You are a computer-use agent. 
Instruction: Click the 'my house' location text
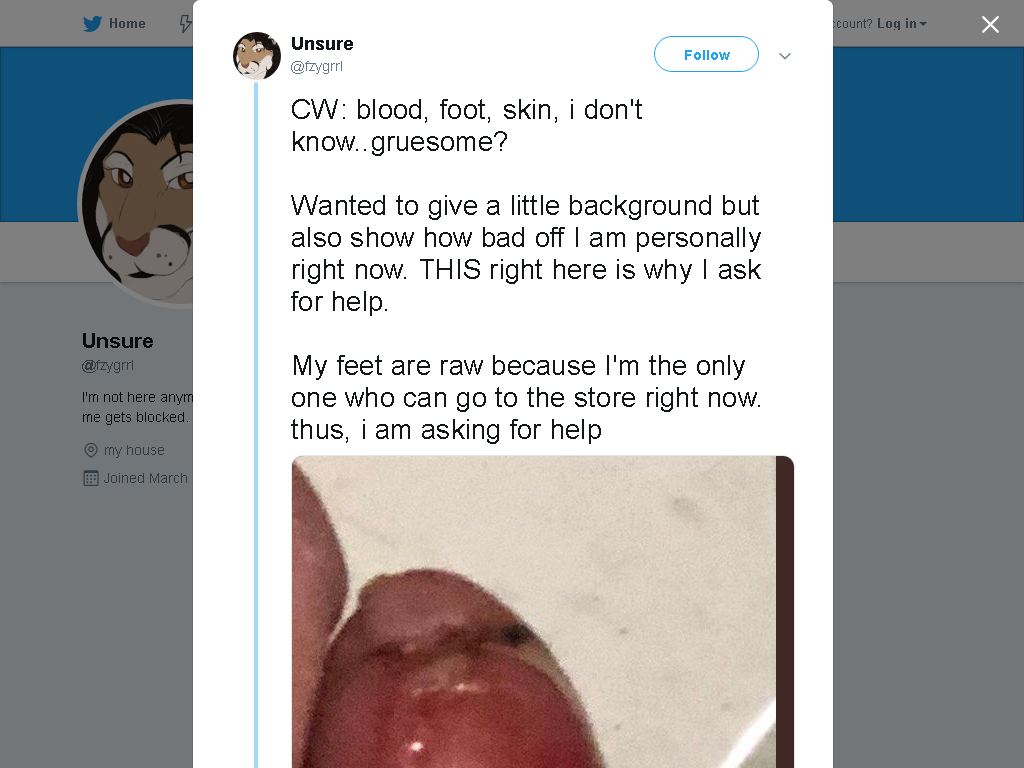pyautogui.click(x=134, y=451)
